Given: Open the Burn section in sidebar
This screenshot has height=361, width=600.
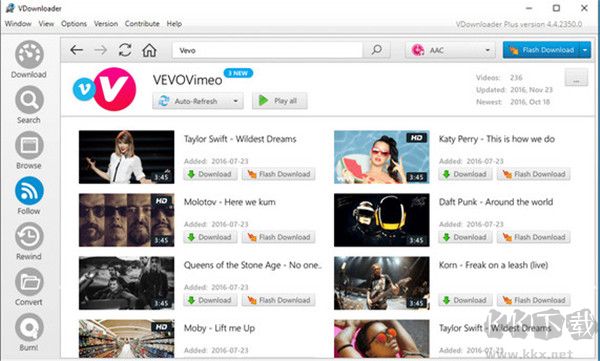Looking at the screenshot, I should (x=29, y=332).
